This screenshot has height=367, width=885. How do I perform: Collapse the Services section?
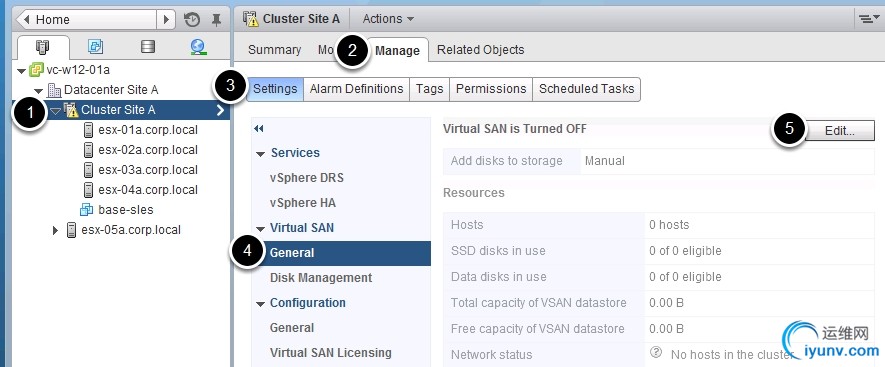click(260, 154)
